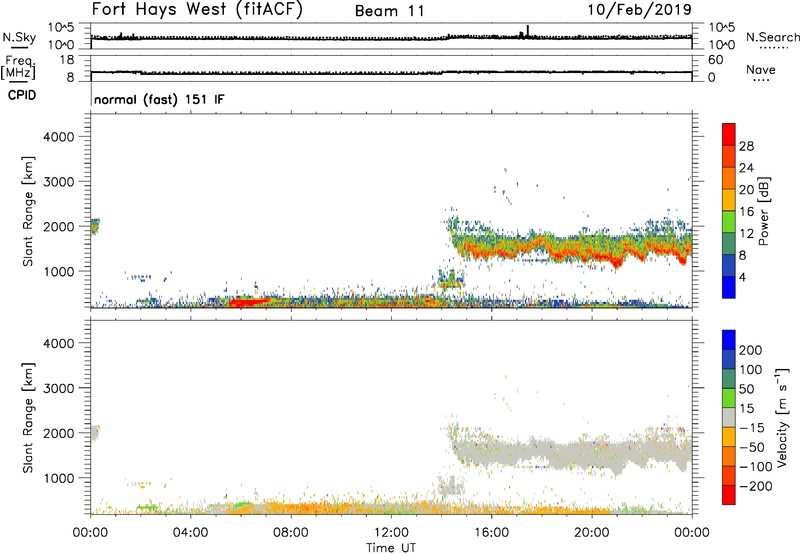Click the '16' label on Power colorbar
Image resolution: width=800 pixels, height=554 pixels.
pyautogui.click(x=746, y=212)
